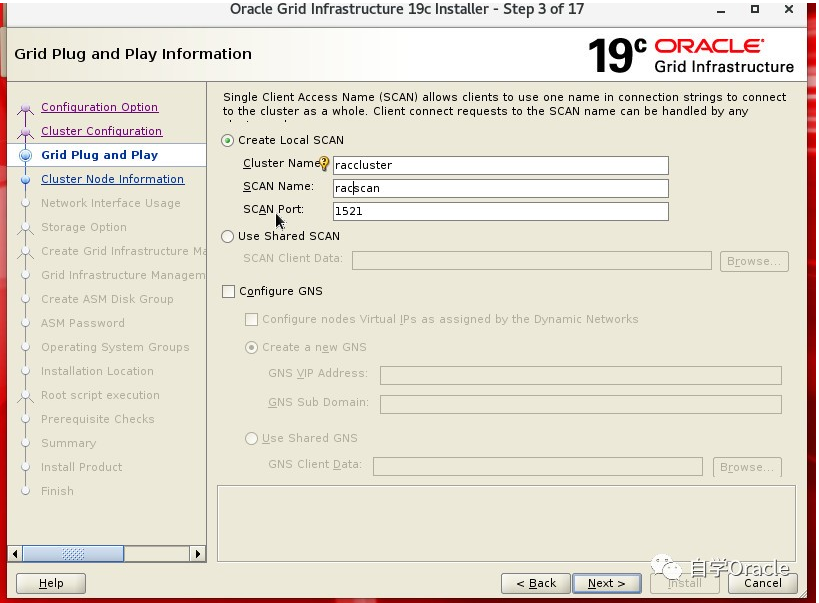The height and width of the screenshot is (603, 819).
Task: Click the SCAN Client Data field
Action: coord(532,261)
